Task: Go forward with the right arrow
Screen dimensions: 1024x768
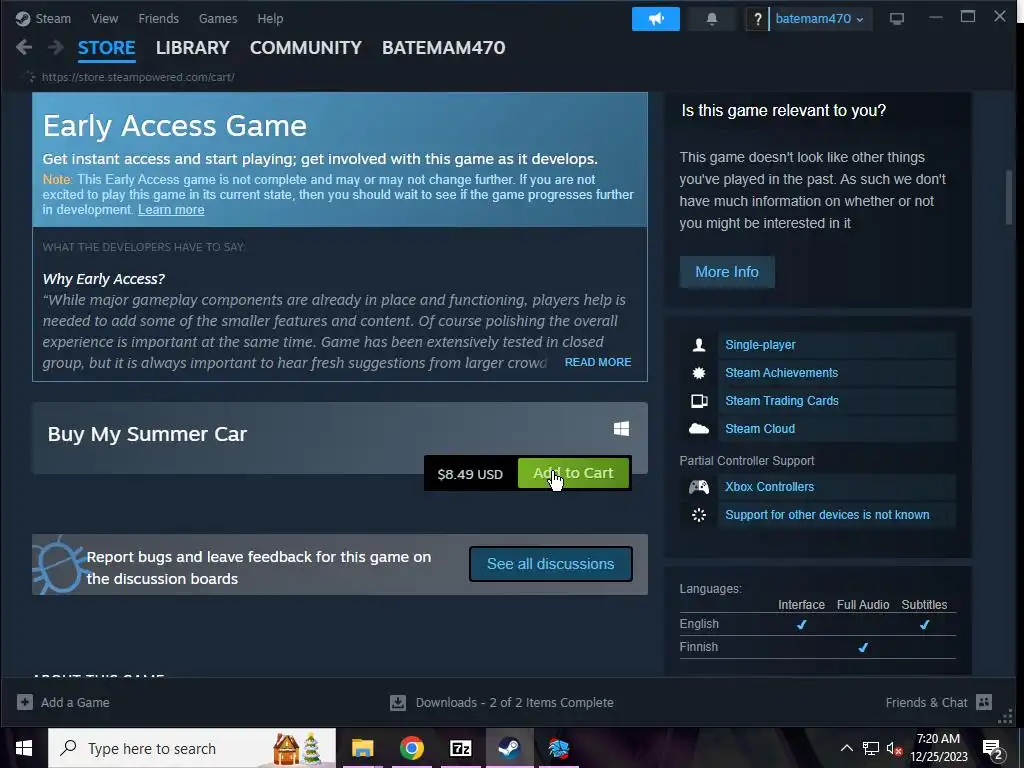Action: 56,48
